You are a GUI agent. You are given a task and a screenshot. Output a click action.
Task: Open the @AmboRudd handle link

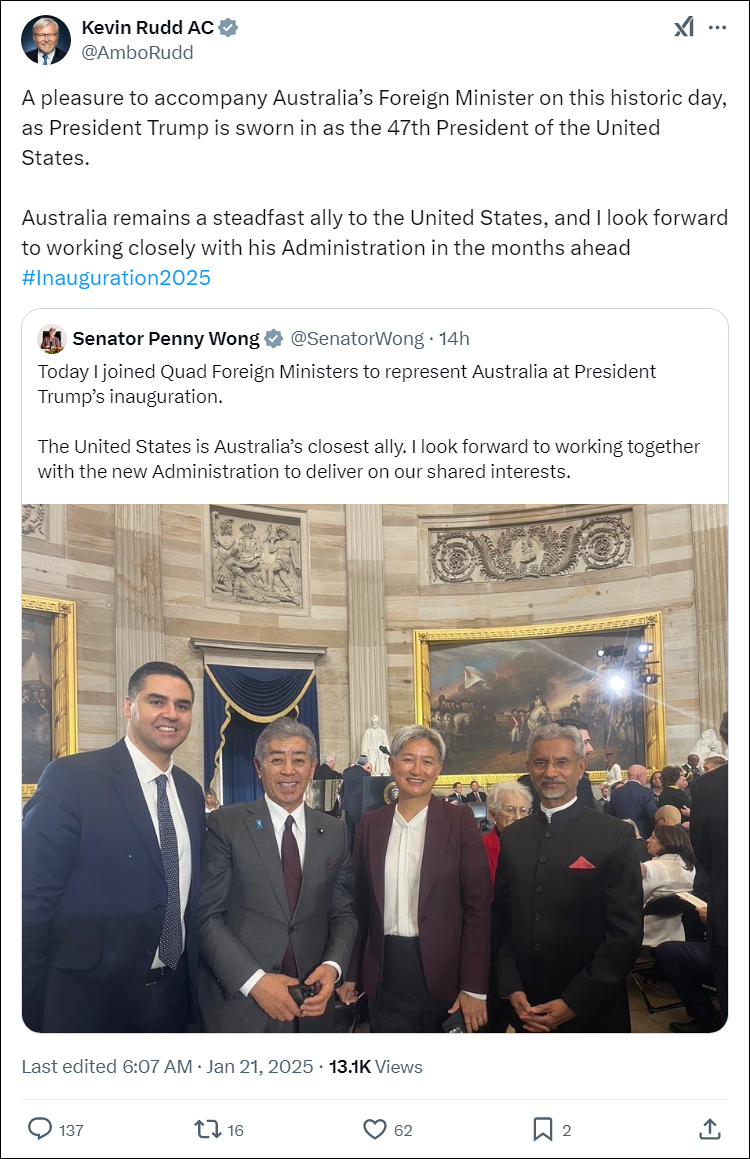[137, 52]
